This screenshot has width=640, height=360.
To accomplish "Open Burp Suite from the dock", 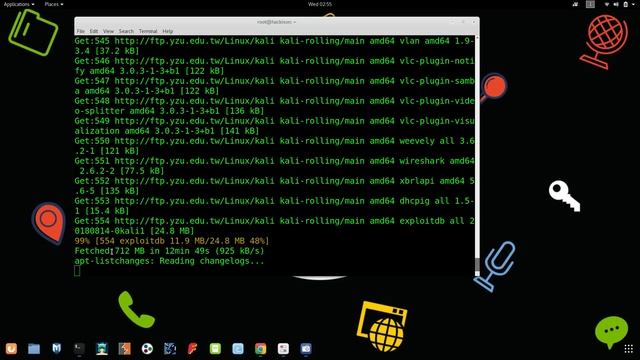I will 124,349.
